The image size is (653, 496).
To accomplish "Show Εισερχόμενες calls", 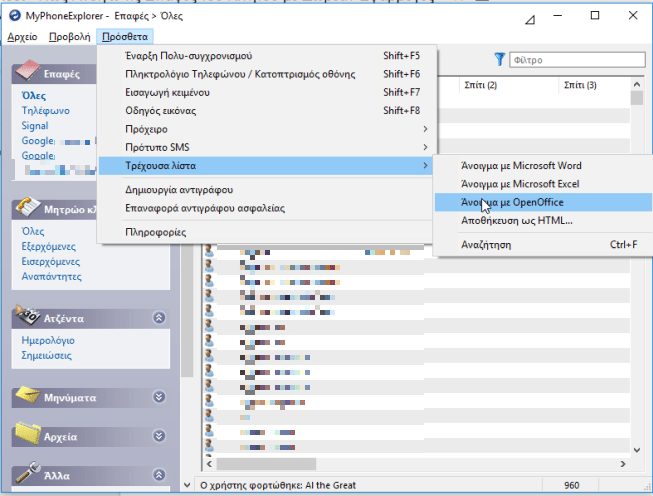I will tap(51, 262).
